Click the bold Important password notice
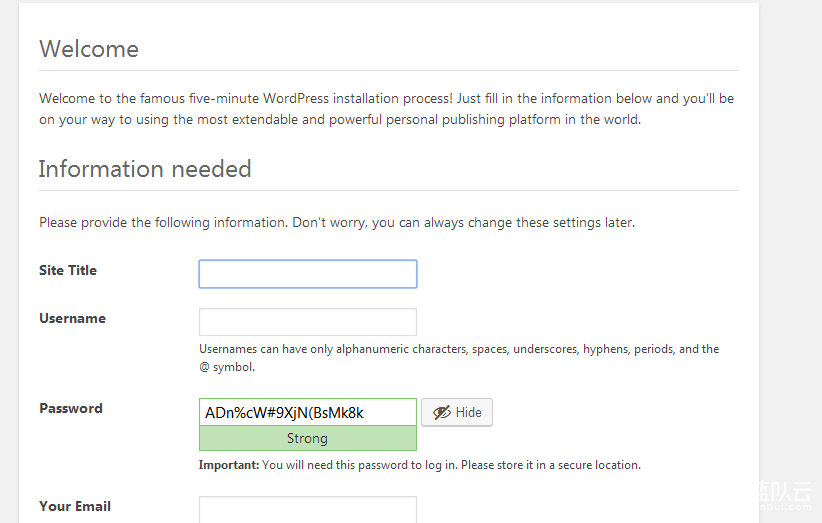Image resolution: width=822 pixels, height=523 pixels. tap(229, 465)
